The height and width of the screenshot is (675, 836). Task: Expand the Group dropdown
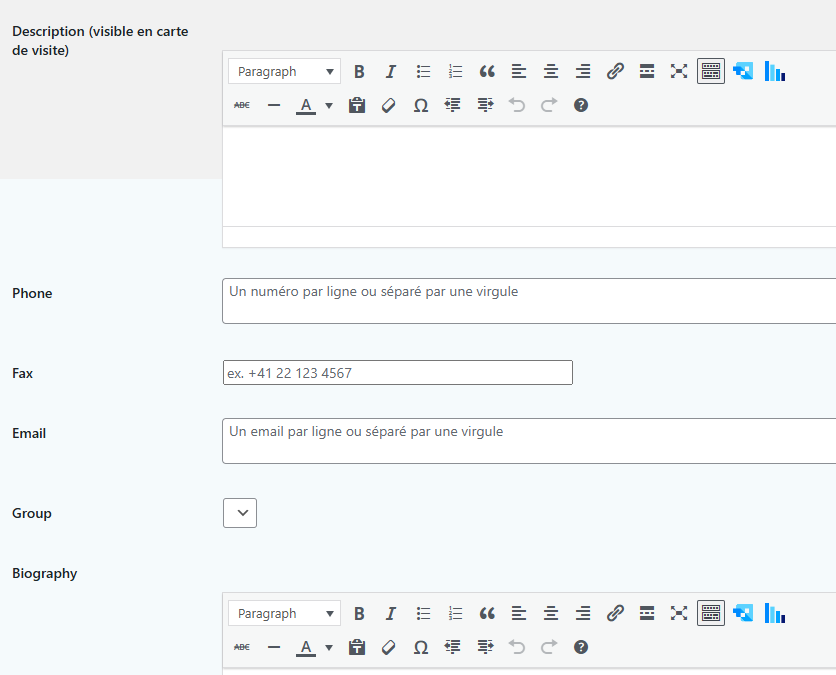[x=240, y=513]
